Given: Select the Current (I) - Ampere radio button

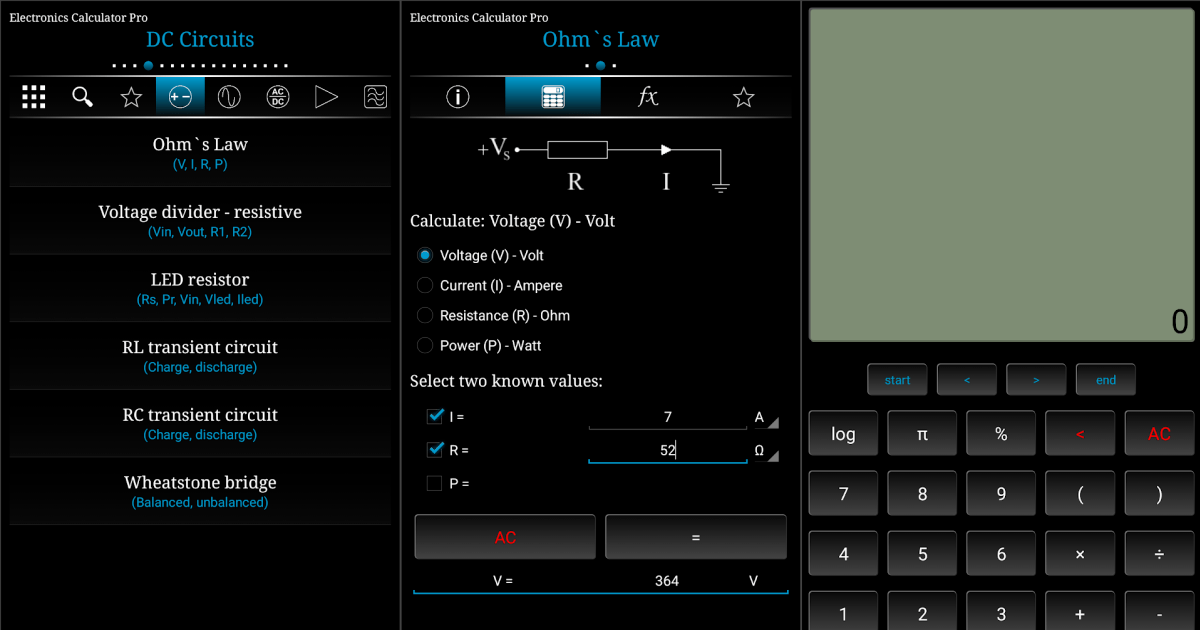Looking at the screenshot, I should click(425, 285).
